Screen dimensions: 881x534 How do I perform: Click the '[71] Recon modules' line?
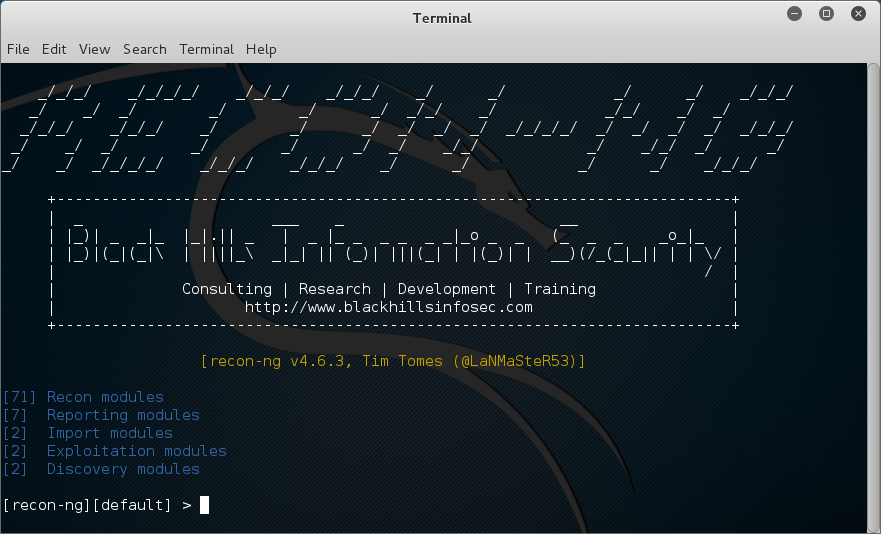point(83,397)
